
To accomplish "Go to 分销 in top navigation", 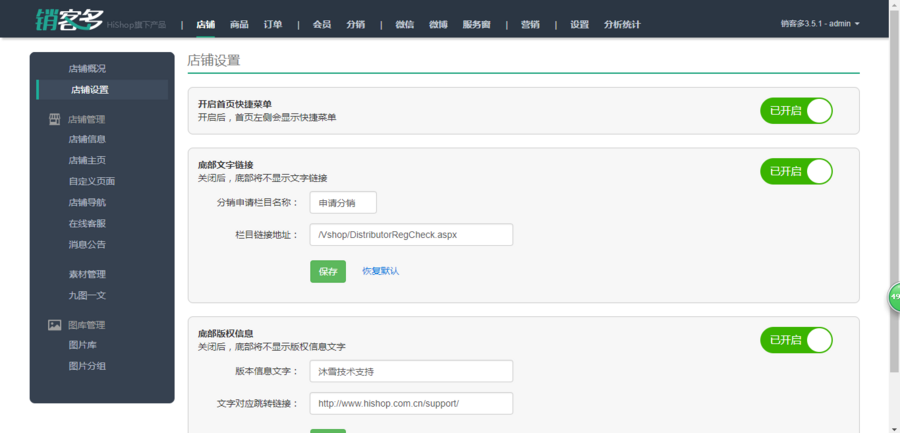I will [x=355, y=25].
